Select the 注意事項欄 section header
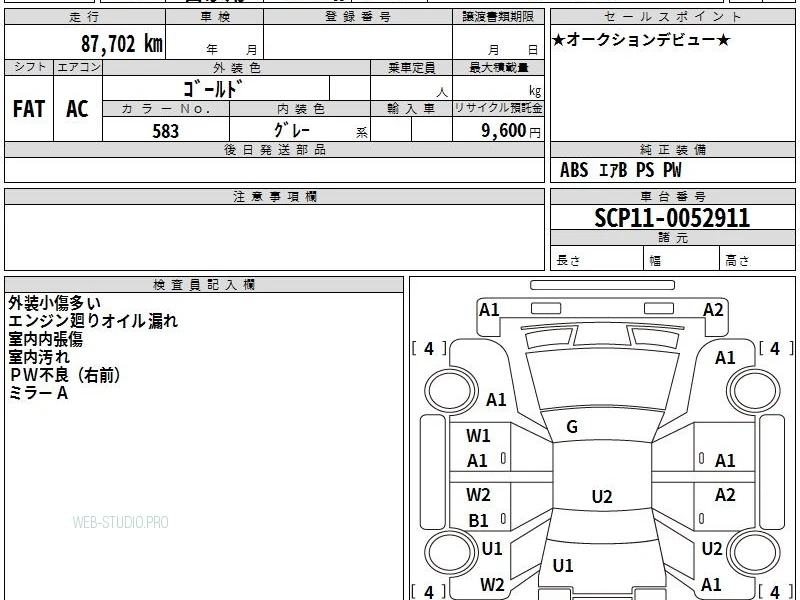This screenshot has width=800, height=600. (274, 196)
